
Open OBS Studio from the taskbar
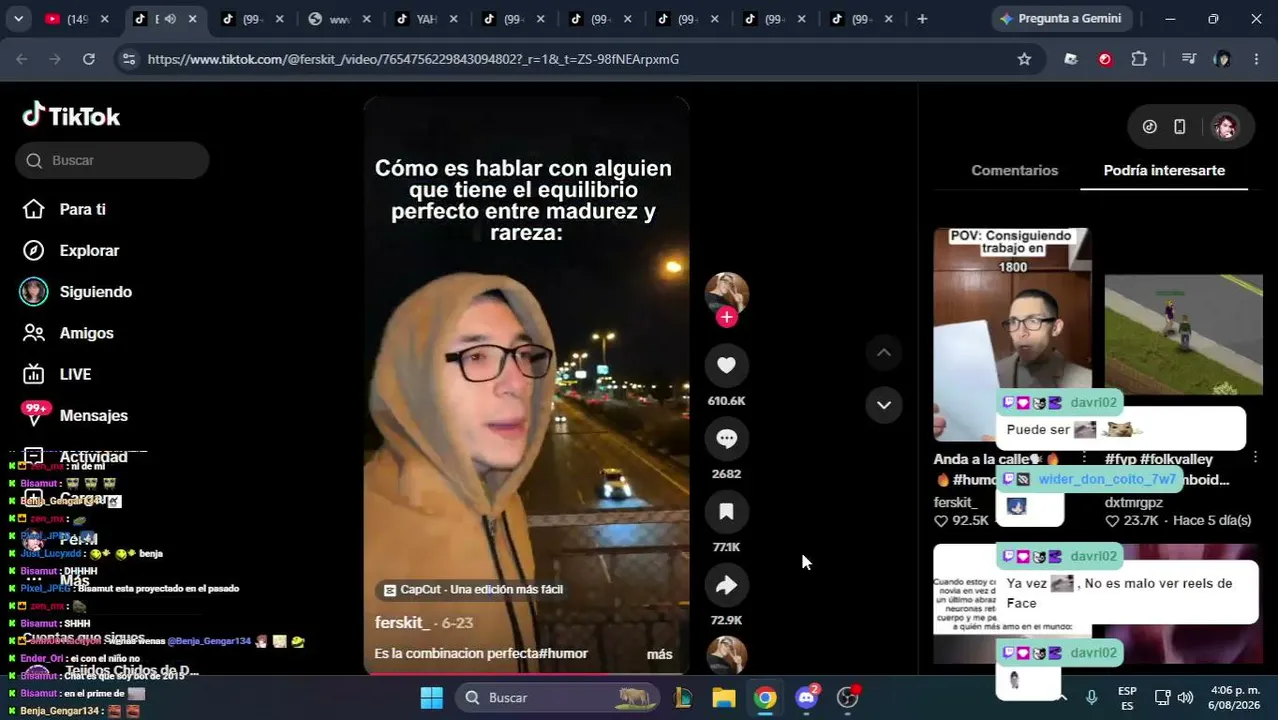(848, 698)
